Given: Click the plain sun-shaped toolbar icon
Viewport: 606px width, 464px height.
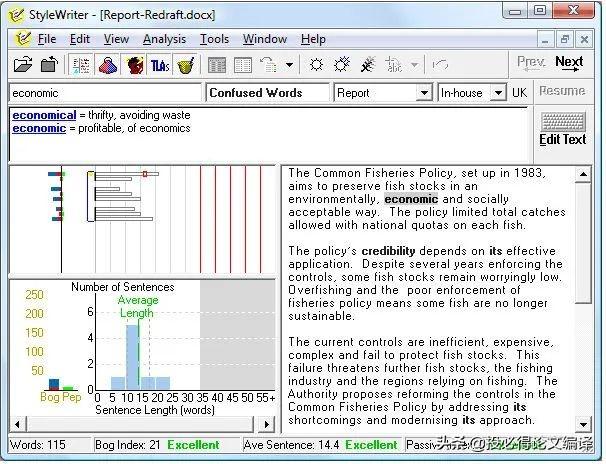Looking at the screenshot, I should [316, 65].
